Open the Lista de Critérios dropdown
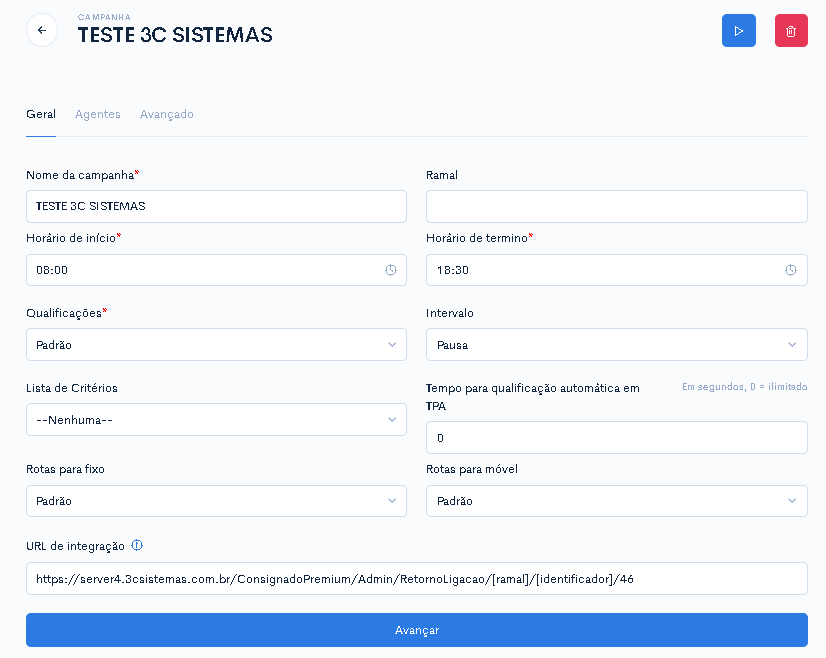Screen dimensions: 826x658 216,419
